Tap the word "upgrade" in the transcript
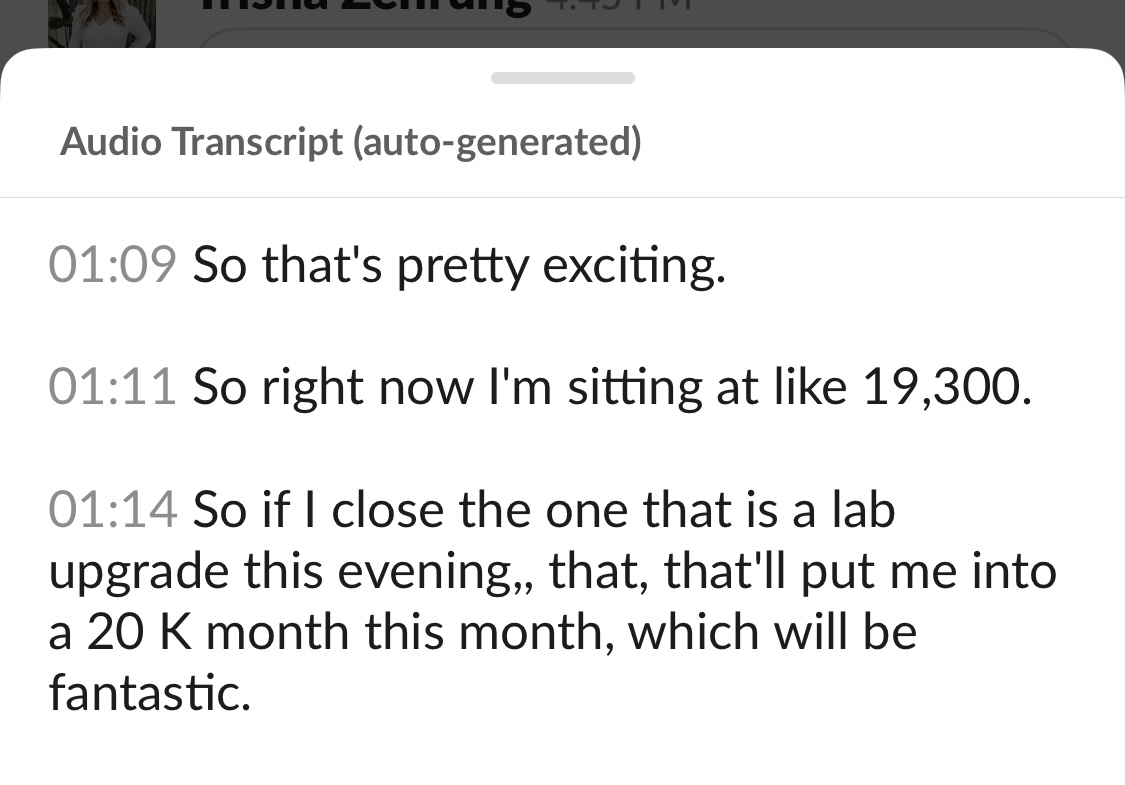Screen dimensions: 1125x785 click(133, 572)
